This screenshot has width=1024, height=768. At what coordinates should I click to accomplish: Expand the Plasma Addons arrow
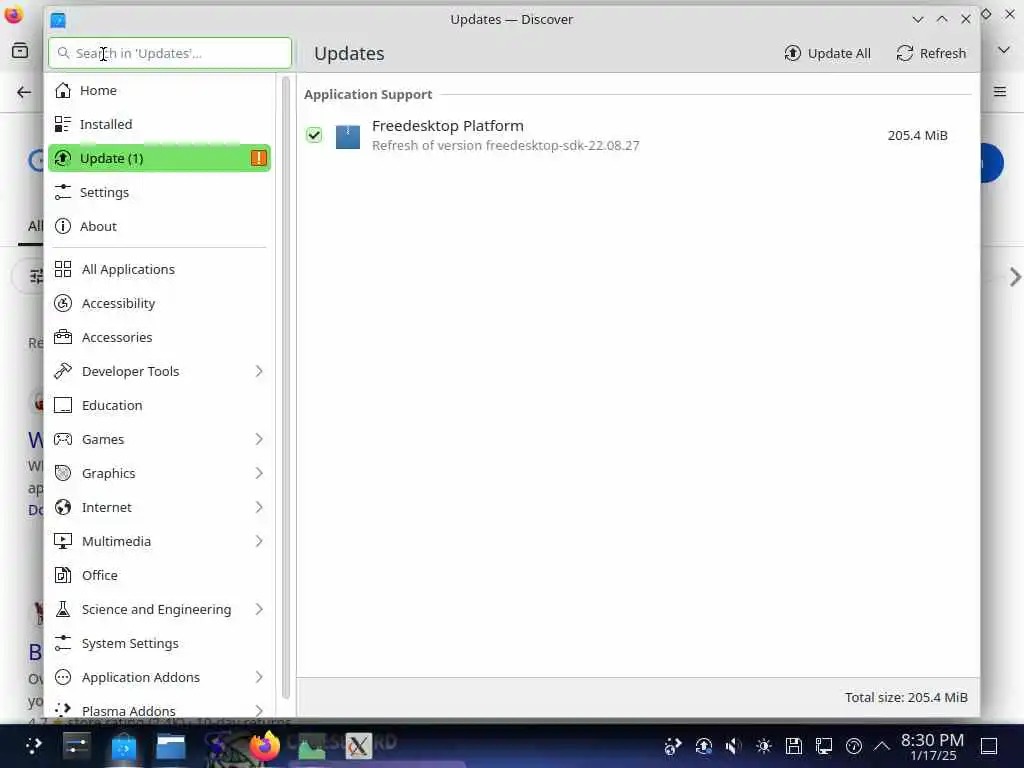pyautogui.click(x=259, y=710)
